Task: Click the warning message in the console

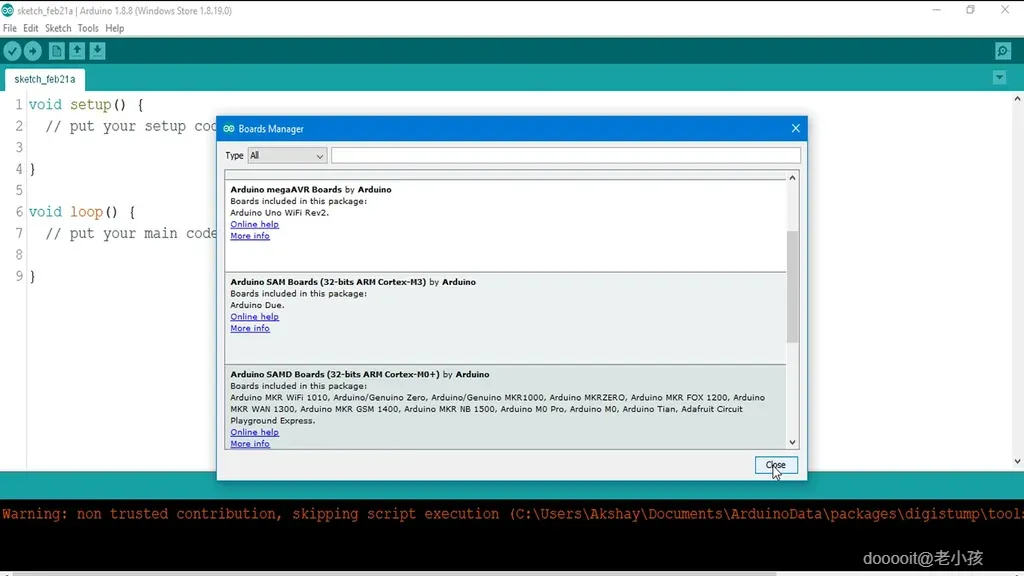Action: 512,514
